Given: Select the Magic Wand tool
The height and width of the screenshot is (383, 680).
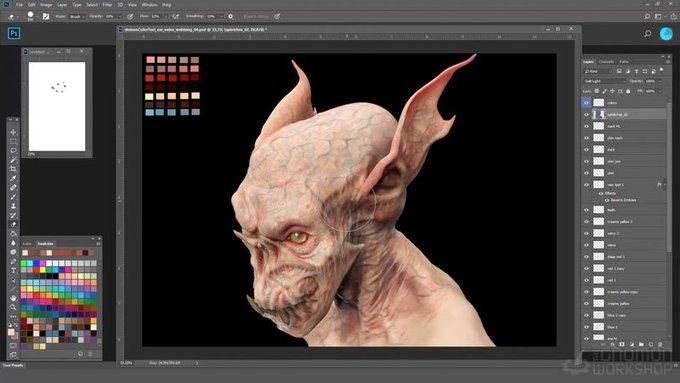Looking at the screenshot, I should pyautogui.click(x=13, y=160).
